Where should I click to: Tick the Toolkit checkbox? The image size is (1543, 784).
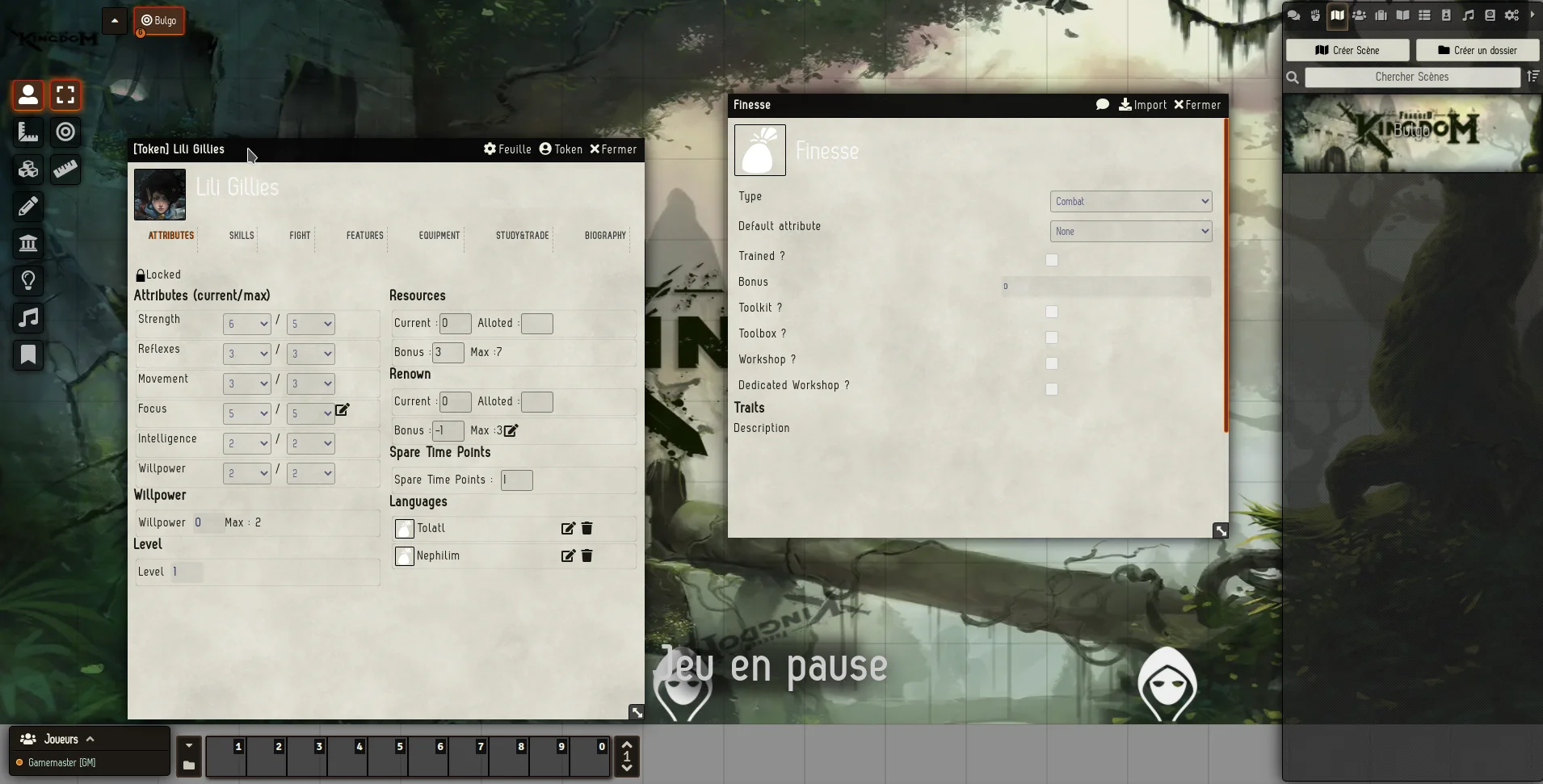click(1051, 312)
